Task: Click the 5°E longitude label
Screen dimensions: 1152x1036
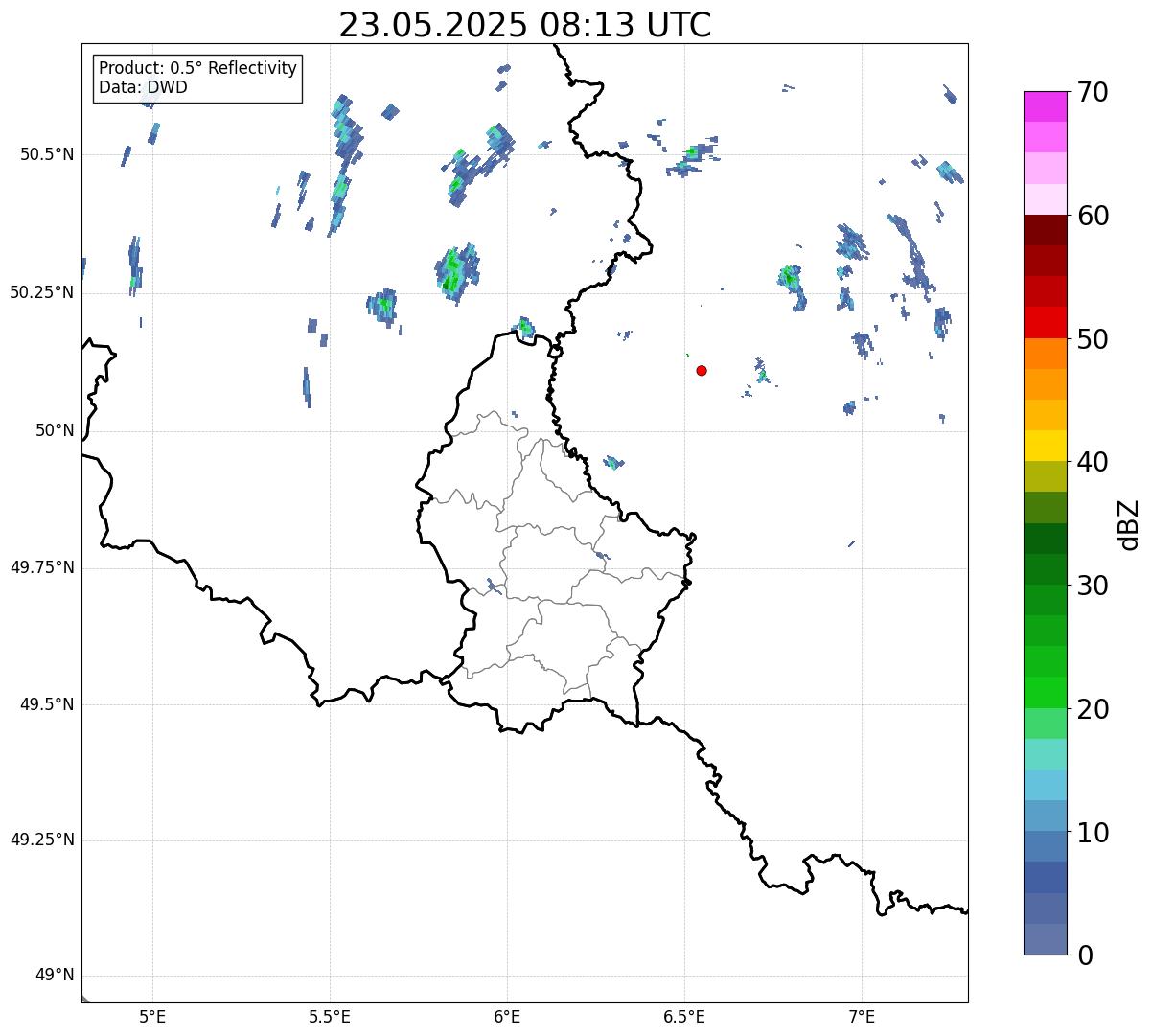Action: [152, 1016]
